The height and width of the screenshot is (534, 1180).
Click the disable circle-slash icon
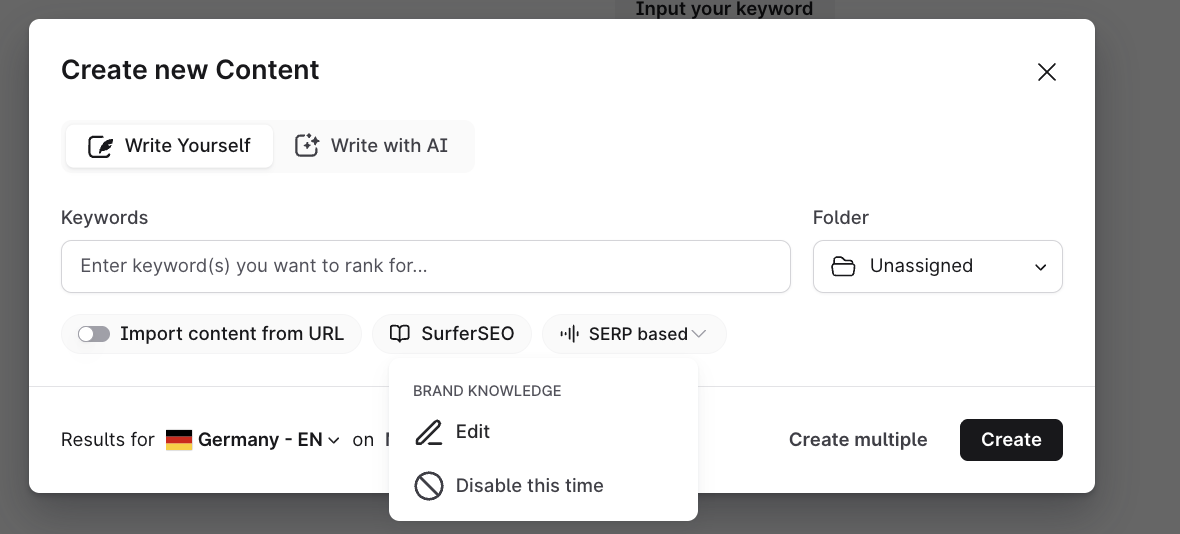pyautogui.click(x=429, y=486)
